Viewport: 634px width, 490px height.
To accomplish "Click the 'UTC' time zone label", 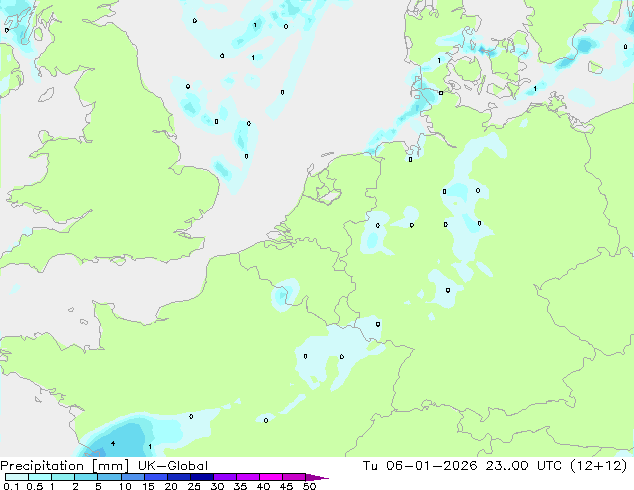I will pos(549,466).
